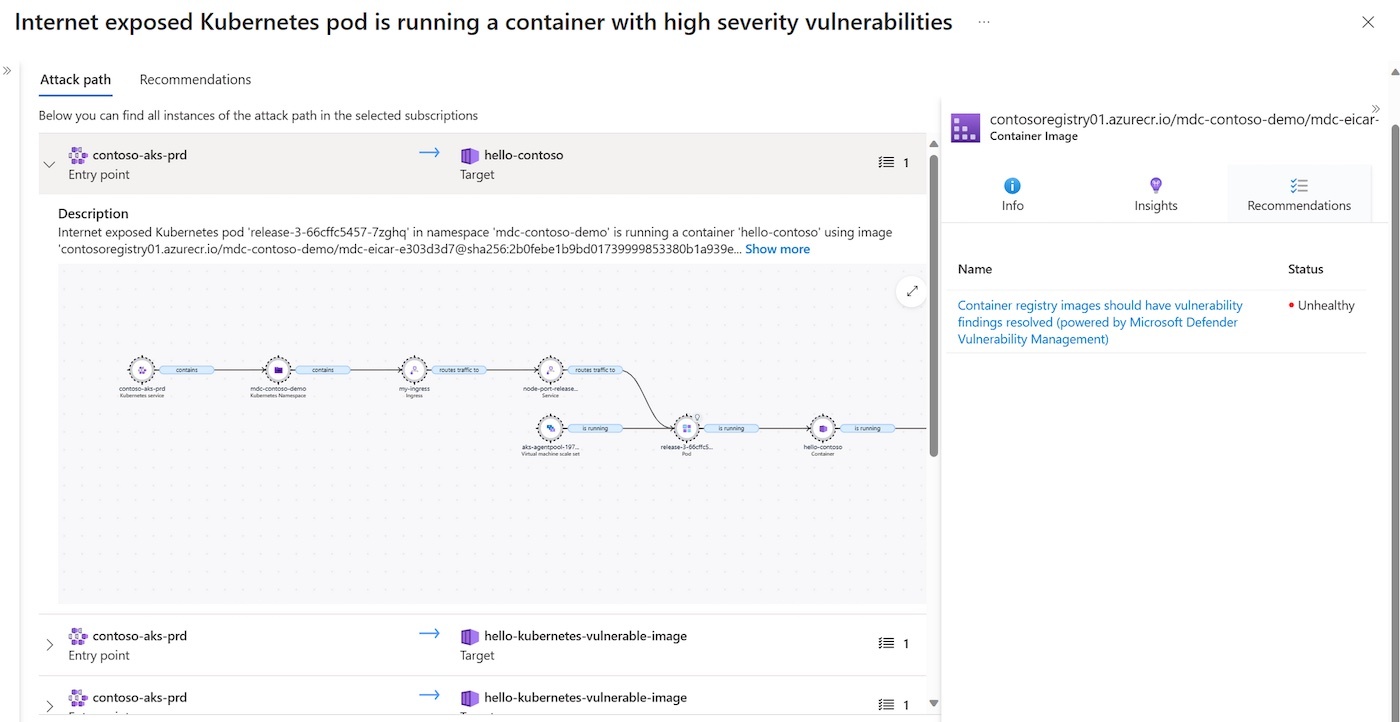Select the hello-contoso Container node
Viewport: 1400px width, 722px height.
pyautogui.click(x=822, y=428)
